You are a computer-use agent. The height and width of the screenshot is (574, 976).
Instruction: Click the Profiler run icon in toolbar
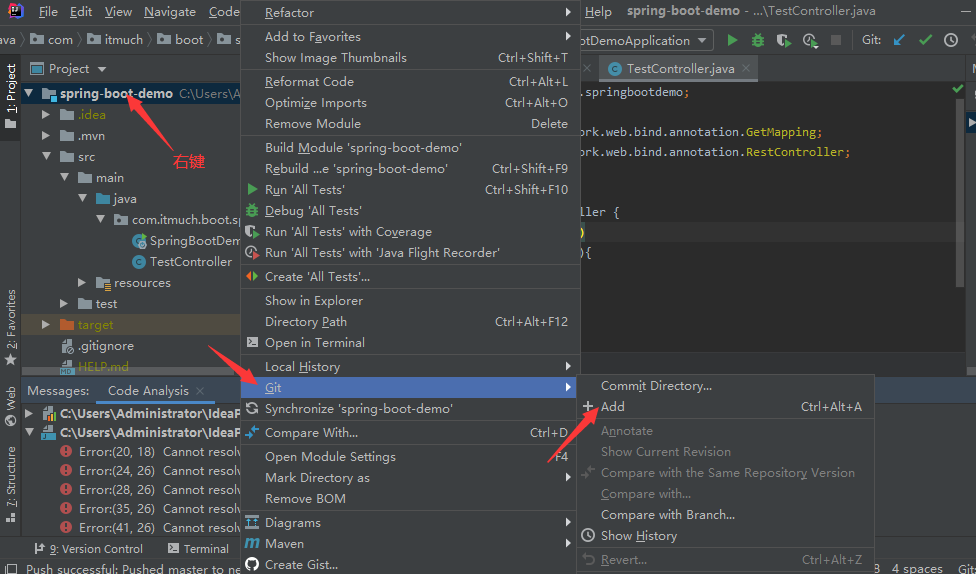pos(810,40)
